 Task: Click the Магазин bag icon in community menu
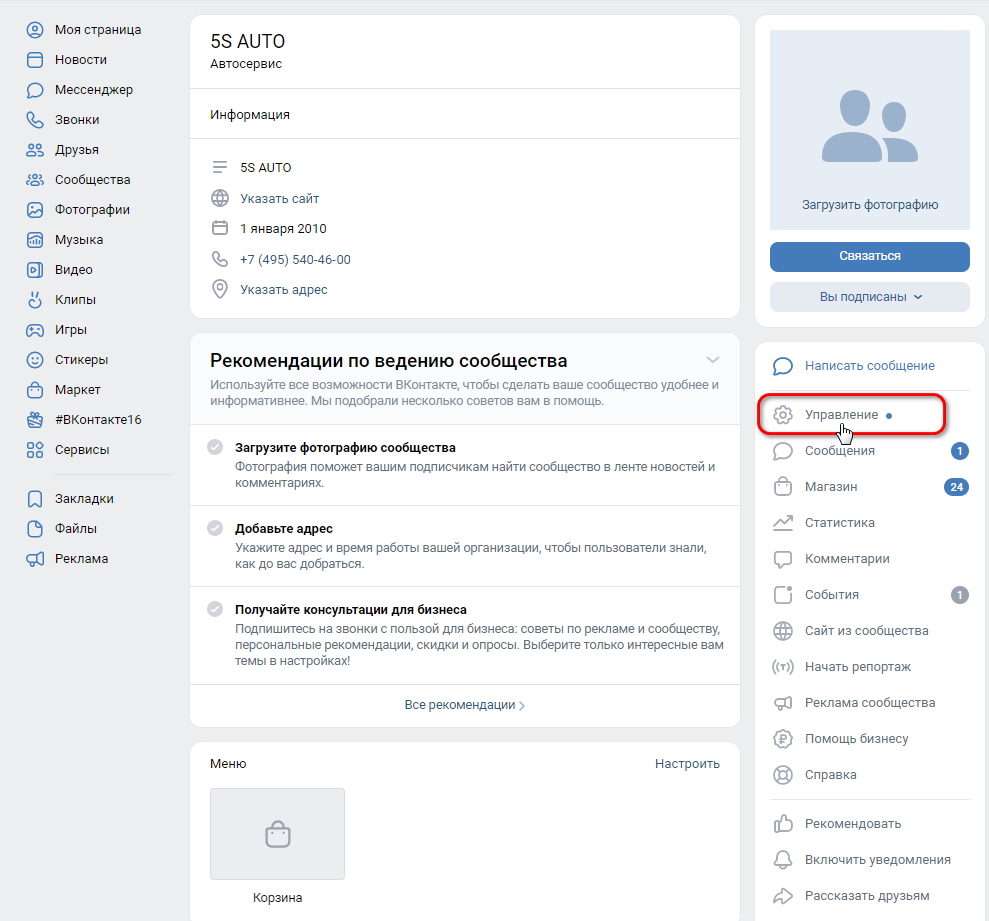point(783,487)
